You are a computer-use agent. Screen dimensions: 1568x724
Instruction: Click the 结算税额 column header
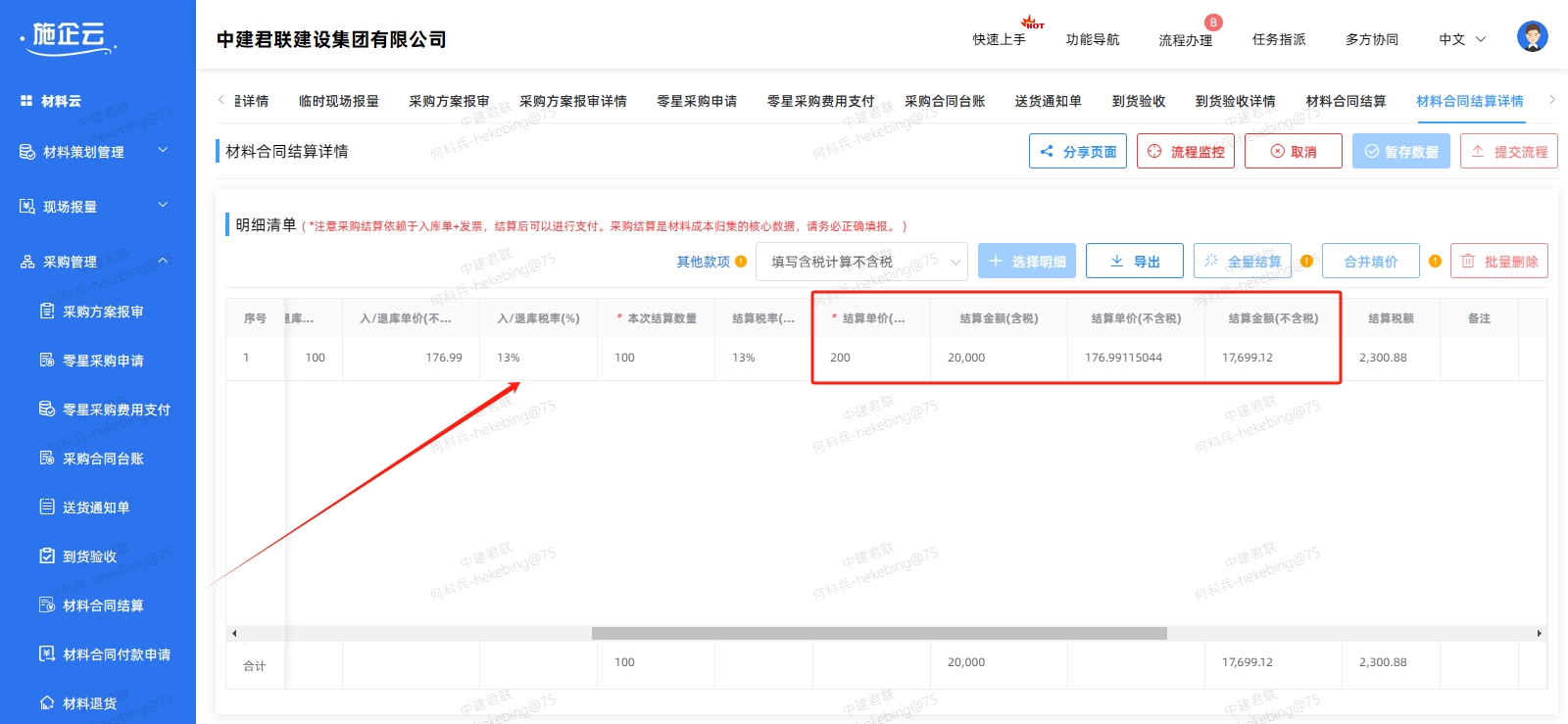1391,318
